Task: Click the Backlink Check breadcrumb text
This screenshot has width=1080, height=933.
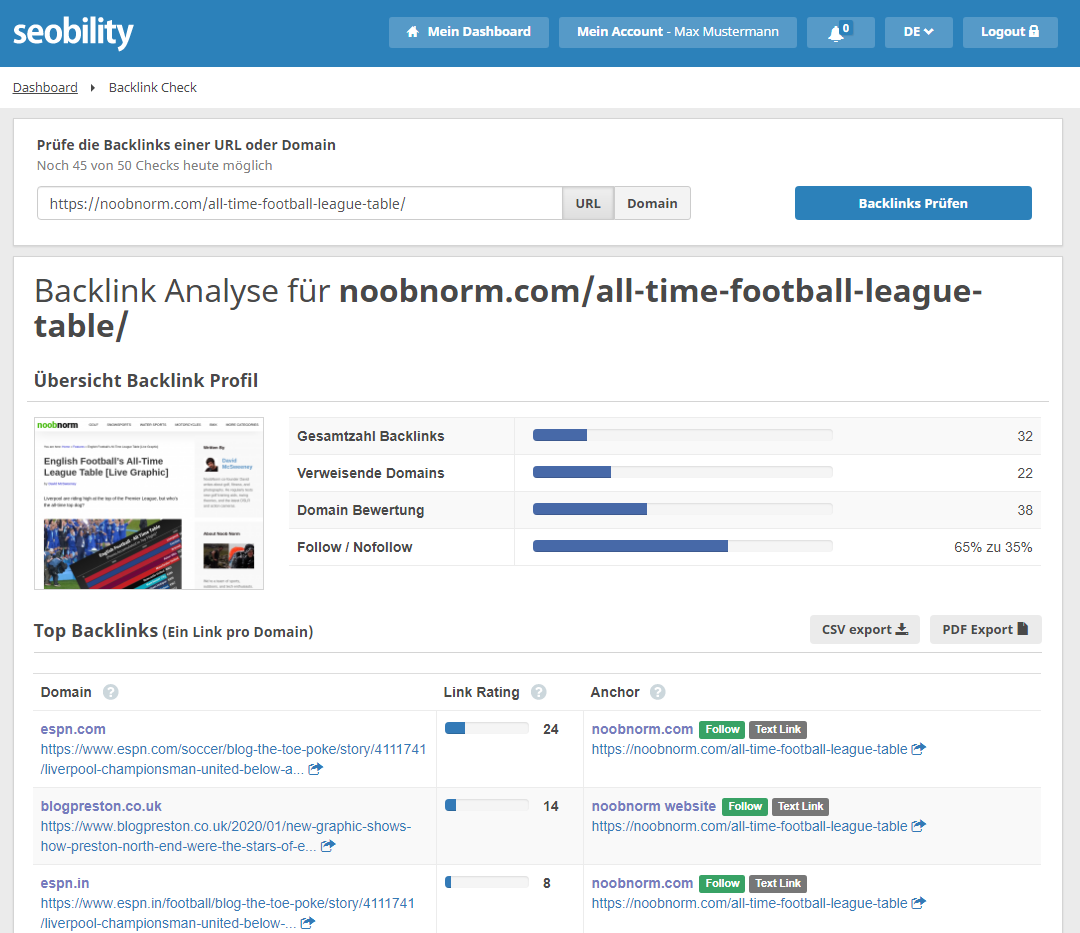Action: tap(153, 87)
